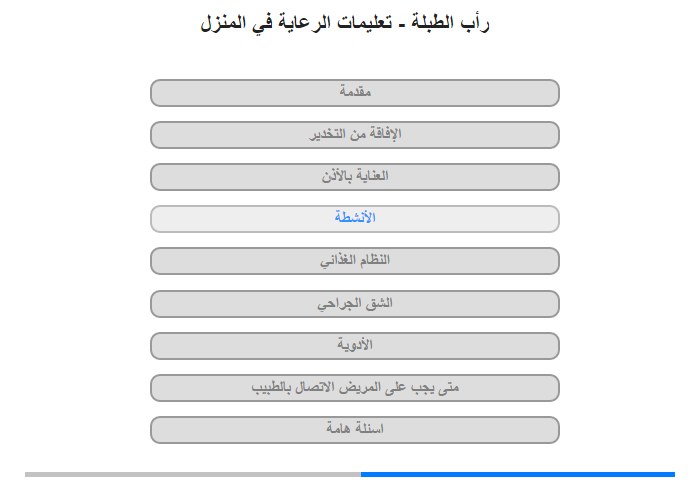Go to the anesthesia recovery topic
Viewport: 700px width, 480px height.
click(355, 135)
